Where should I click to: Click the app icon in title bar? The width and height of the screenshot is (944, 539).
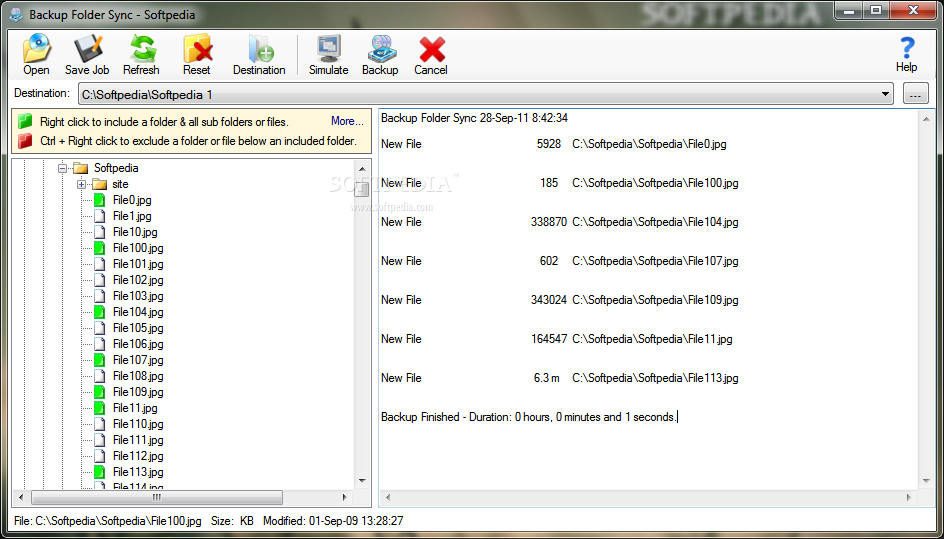click(x=16, y=14)
